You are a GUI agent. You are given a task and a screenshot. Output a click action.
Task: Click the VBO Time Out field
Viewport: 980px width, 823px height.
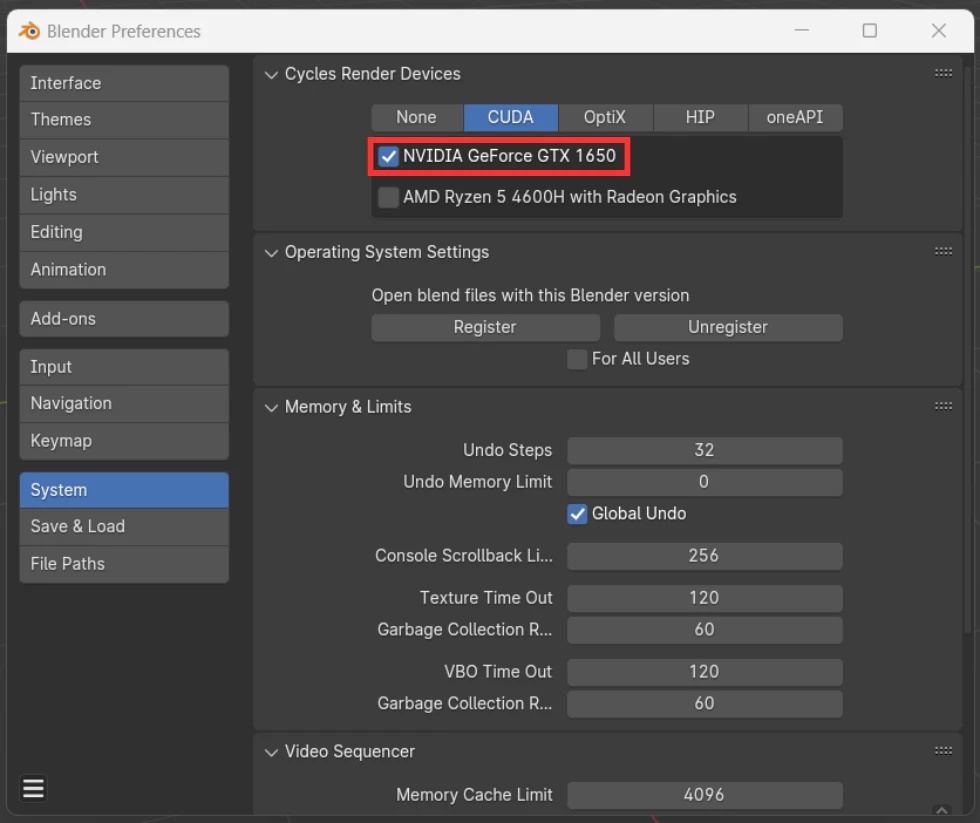pyautogui.click(x=704, y=672)
